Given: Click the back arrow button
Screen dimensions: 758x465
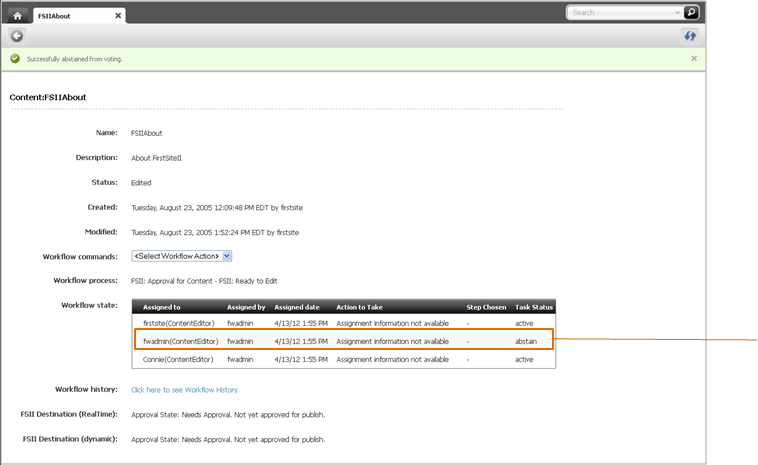Looking at the screenshot, I should click(x=17, y=36).
